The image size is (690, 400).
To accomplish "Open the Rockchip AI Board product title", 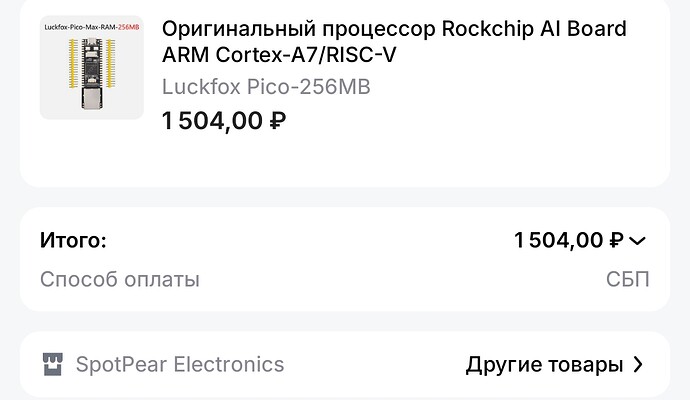I will click(394, 41).
